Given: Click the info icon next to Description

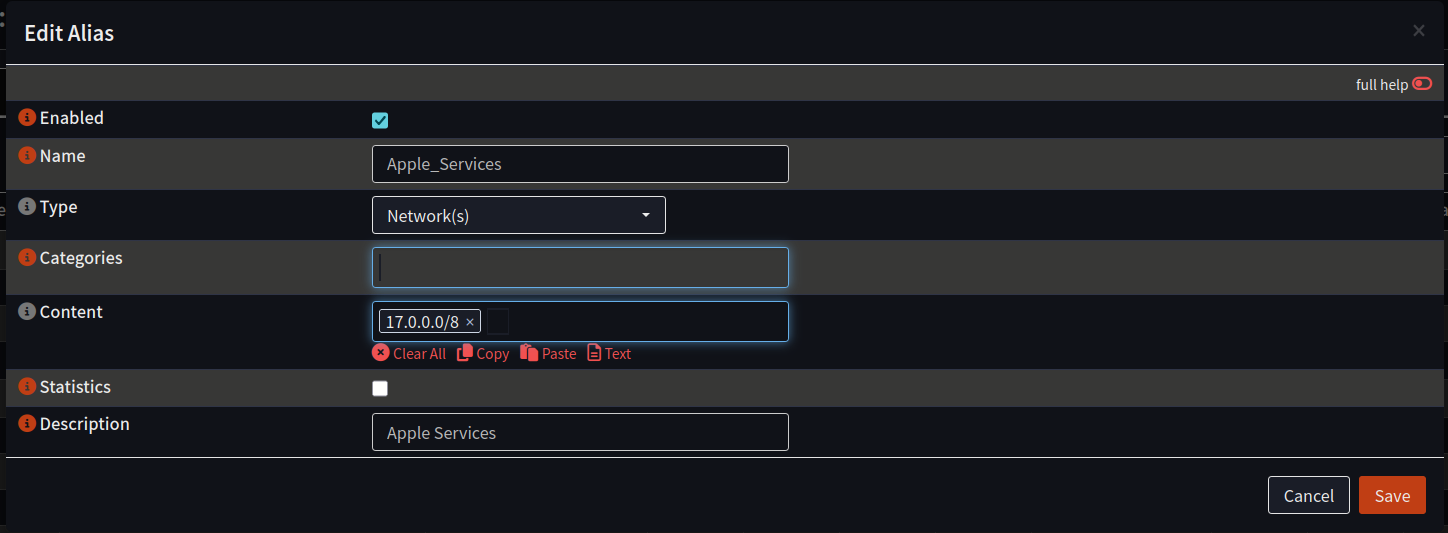Looking at the screenshot, I should point(27,424).
